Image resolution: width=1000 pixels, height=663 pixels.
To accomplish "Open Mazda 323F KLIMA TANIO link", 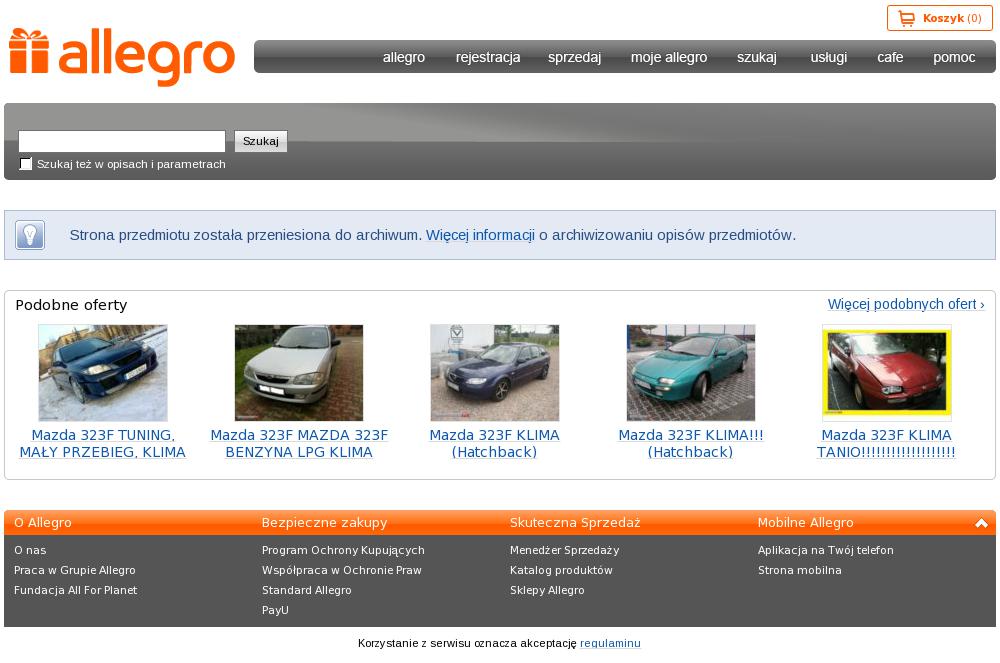I will [886, 444].
